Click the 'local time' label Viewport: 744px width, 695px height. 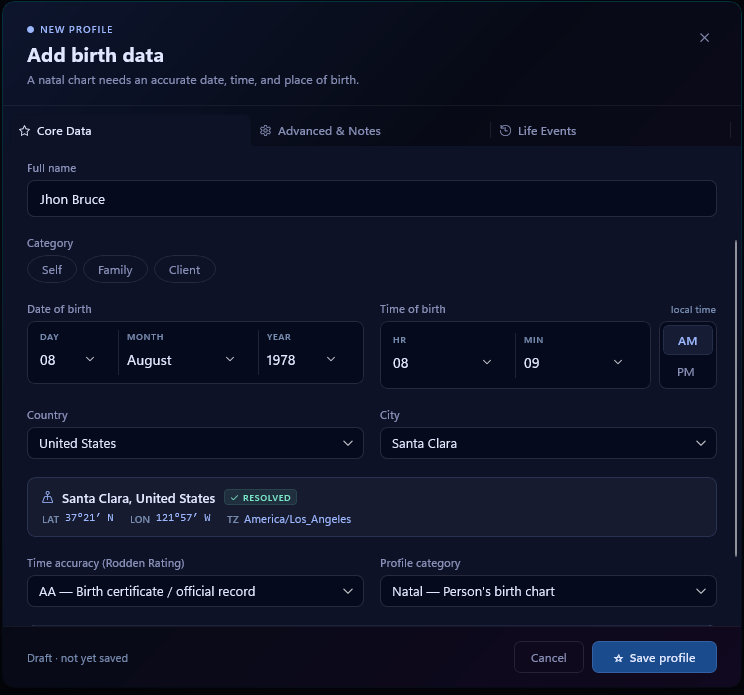(693, 310)
